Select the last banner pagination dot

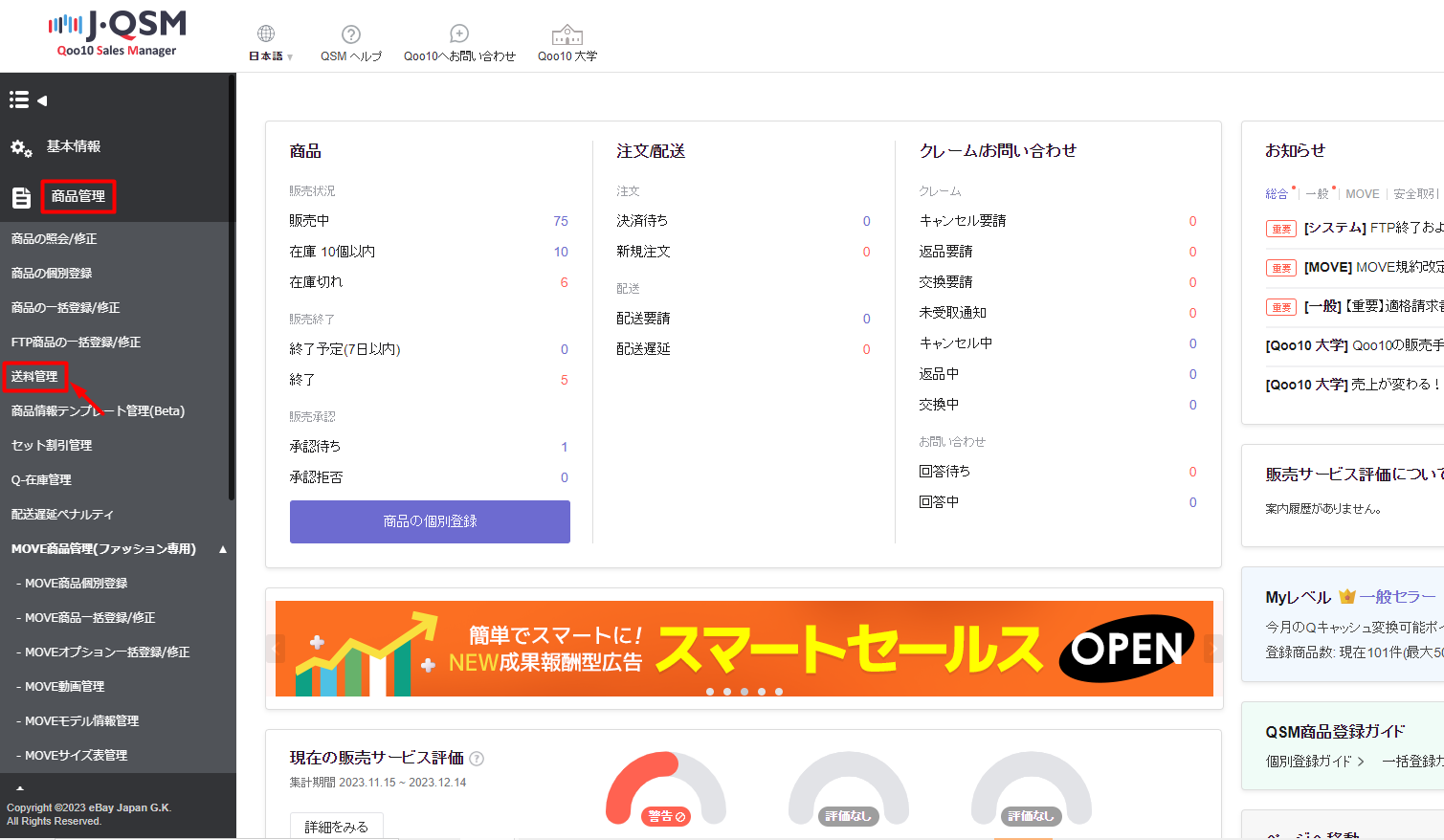point(779,691)
